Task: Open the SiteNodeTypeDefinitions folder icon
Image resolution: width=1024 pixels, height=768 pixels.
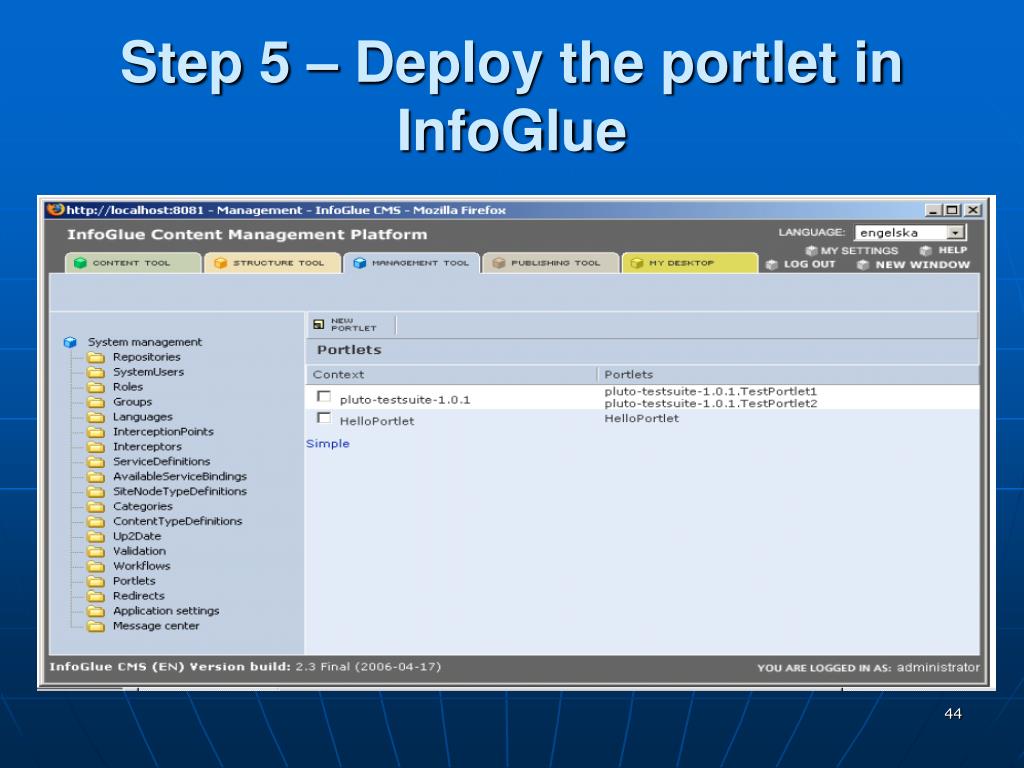Action: 96,492
